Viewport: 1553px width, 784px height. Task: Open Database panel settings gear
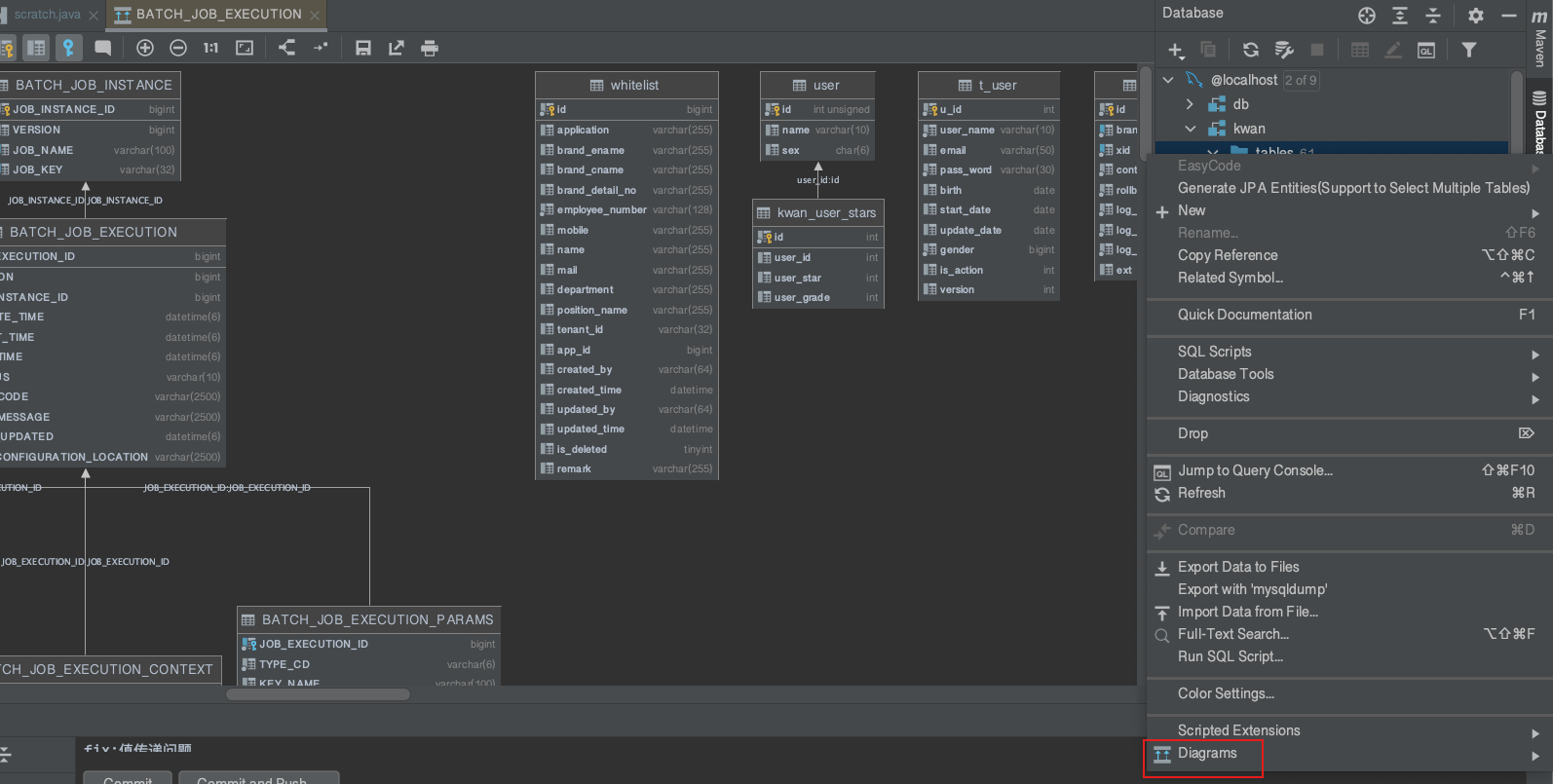(1476, 16)
